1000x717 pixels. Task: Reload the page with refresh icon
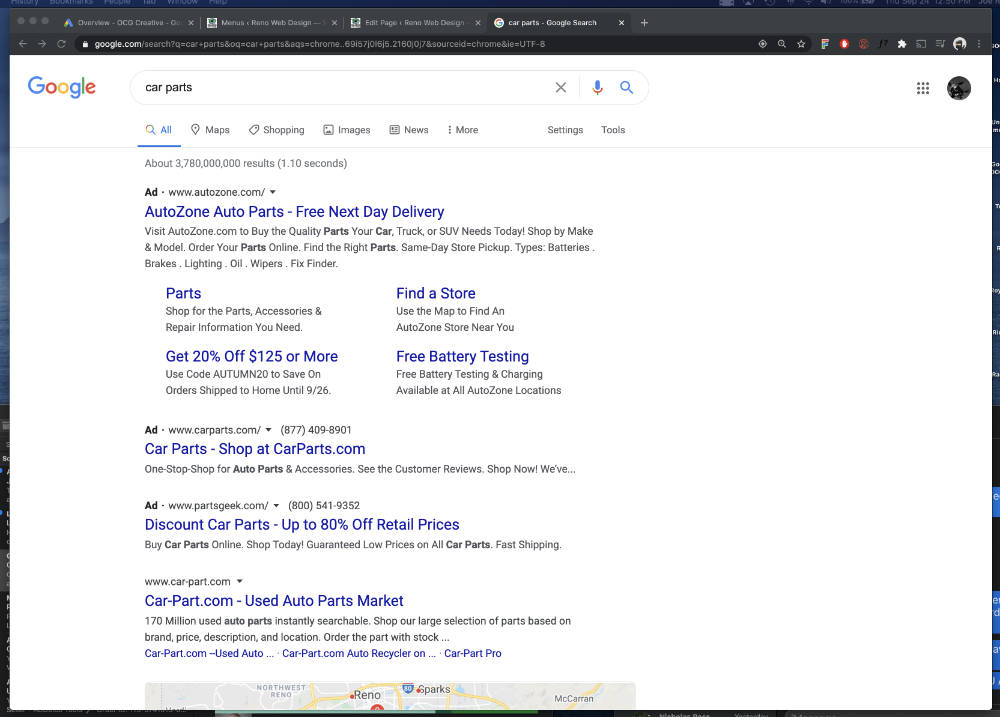click(61, 44)
